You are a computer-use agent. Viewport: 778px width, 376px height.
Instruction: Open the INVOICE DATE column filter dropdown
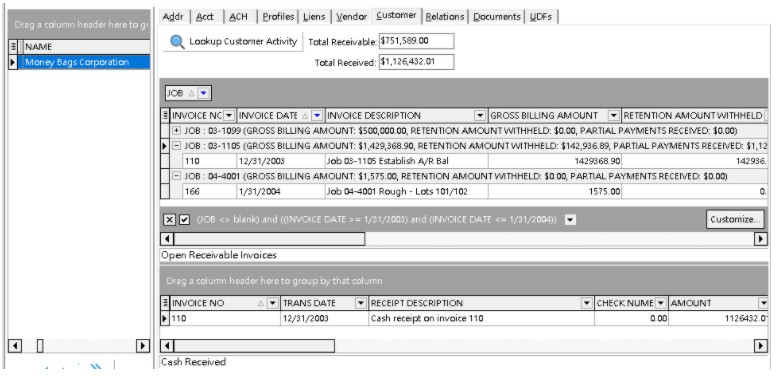tap(317, 116)
